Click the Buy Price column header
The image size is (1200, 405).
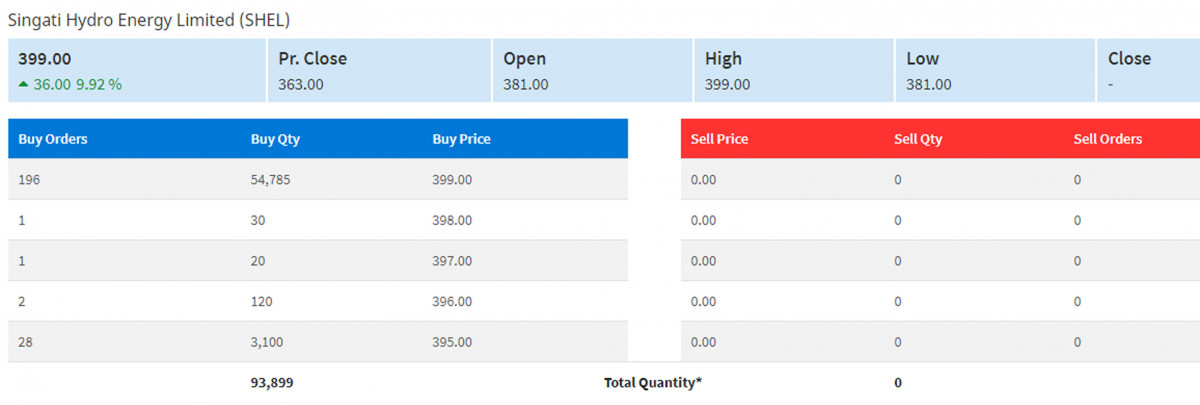(x=461, y=139)
